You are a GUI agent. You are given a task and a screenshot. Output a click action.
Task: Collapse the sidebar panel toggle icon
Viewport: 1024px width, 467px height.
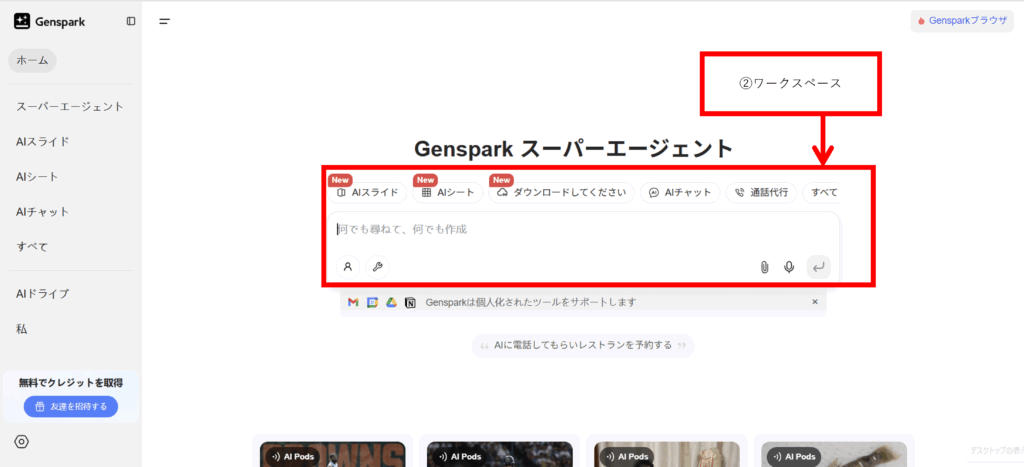(131, 21)
